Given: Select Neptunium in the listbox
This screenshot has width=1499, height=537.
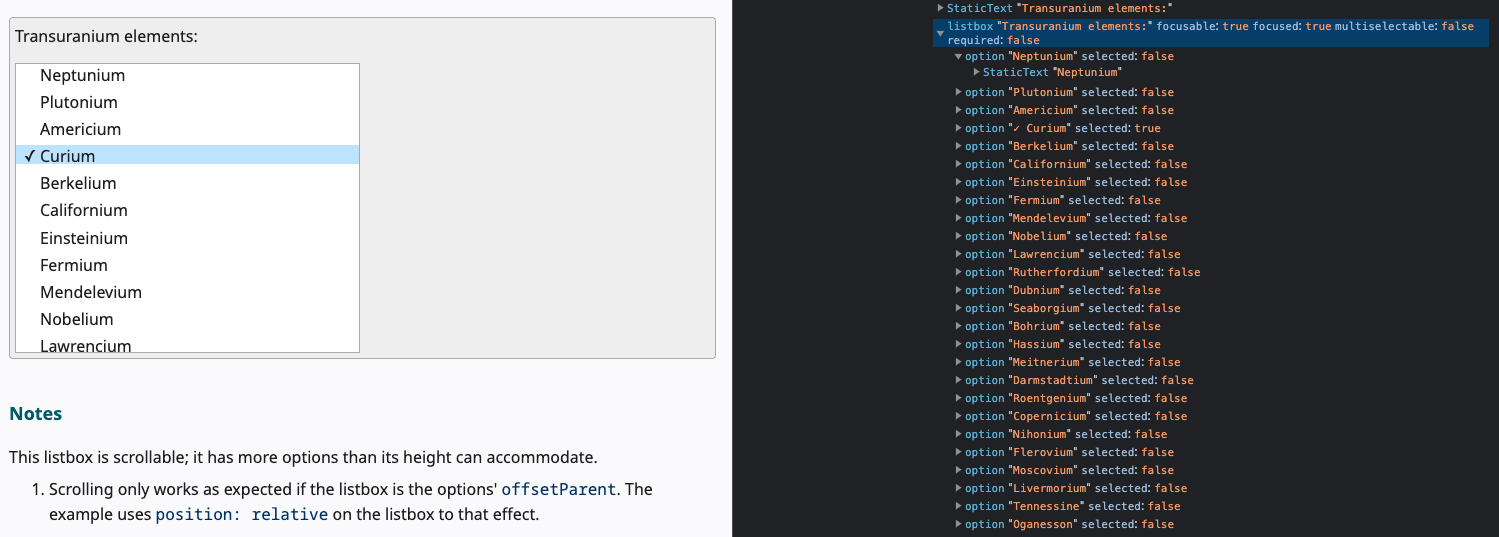Looking at the screenshot, I should [187, 76].
